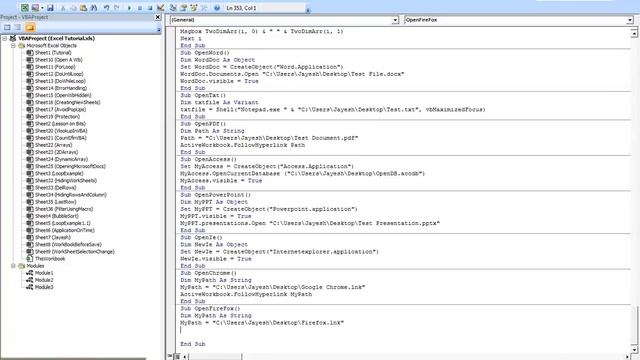This screenshot has height=360, width=640.
Task: Undo the last edit
Action: click(x=107, y=8)
